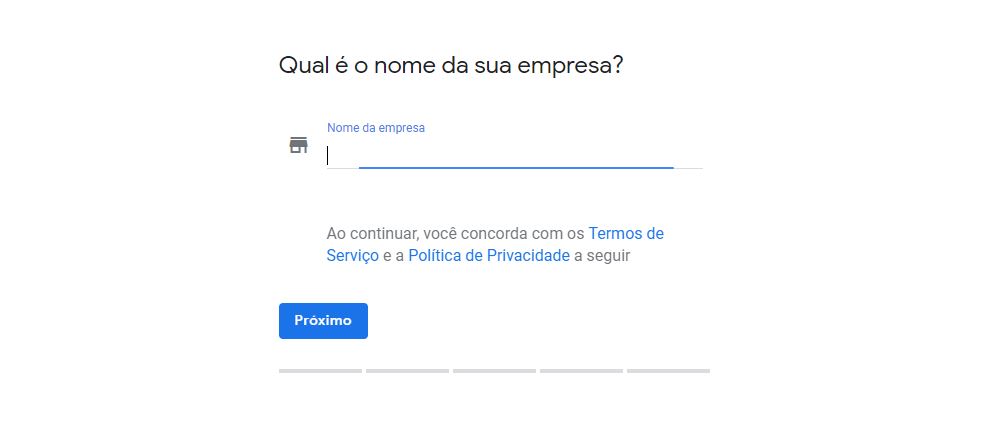The width and height of the screenshot is (1007, 428).
Task: Click the storefront icon beside the name field
Action: click(x=298, y=145)
